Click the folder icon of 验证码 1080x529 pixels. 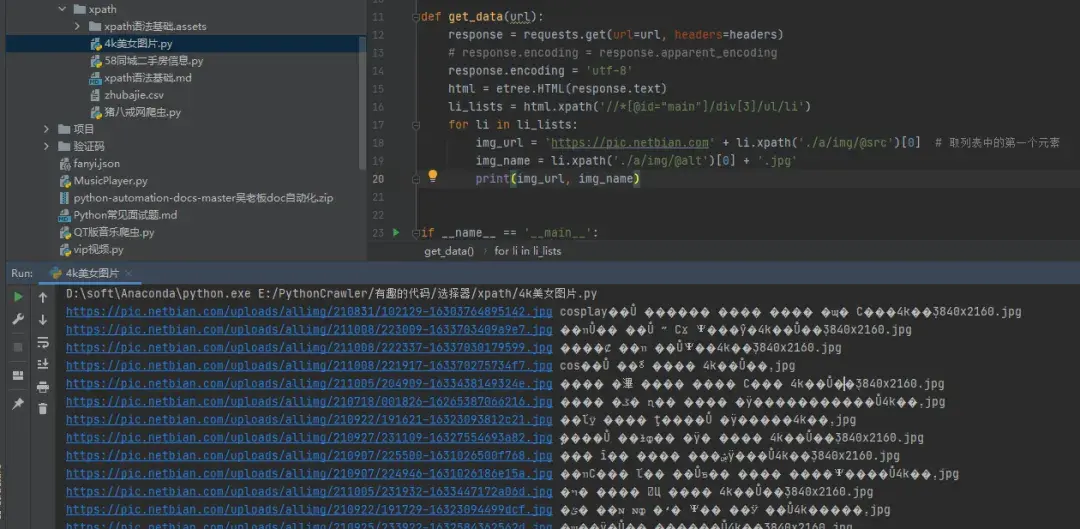click(x=65, y=147)
